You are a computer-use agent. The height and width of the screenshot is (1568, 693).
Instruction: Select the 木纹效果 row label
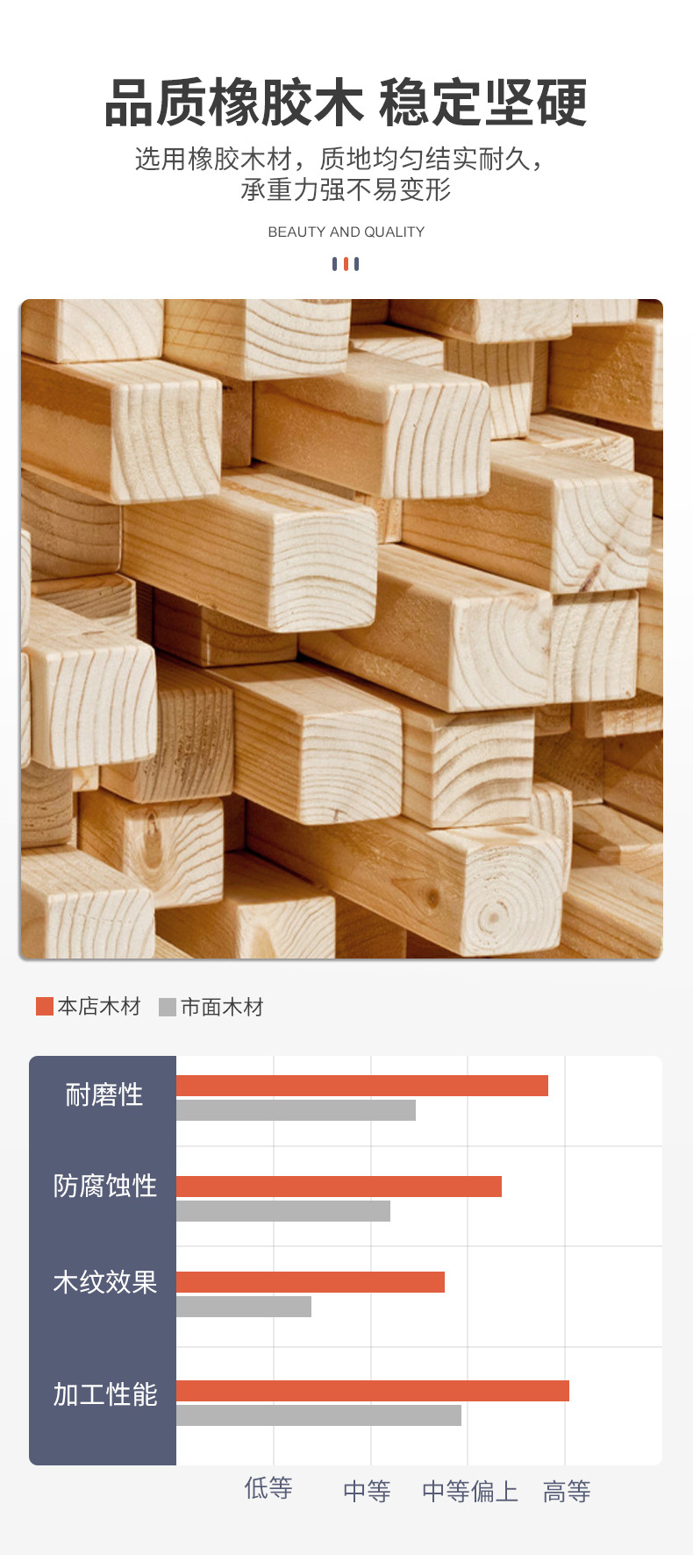(x=104, y=1282)
